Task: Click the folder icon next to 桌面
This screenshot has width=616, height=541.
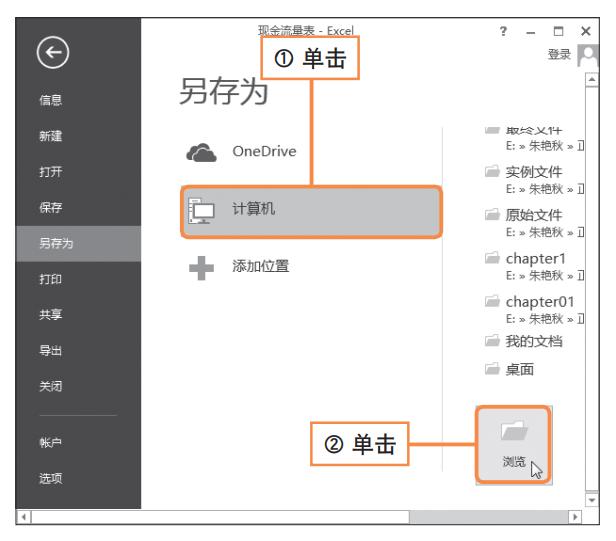Action: (x=492, y=369)
